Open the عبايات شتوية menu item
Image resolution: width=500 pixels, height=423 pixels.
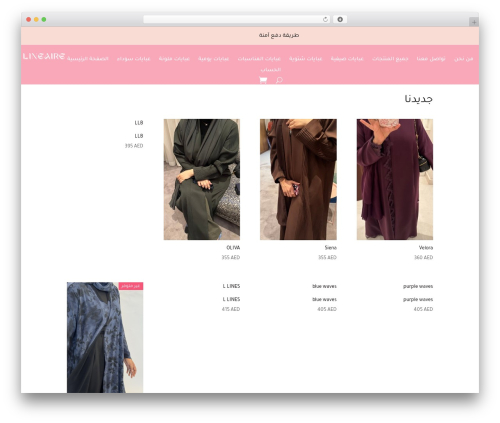306,59
